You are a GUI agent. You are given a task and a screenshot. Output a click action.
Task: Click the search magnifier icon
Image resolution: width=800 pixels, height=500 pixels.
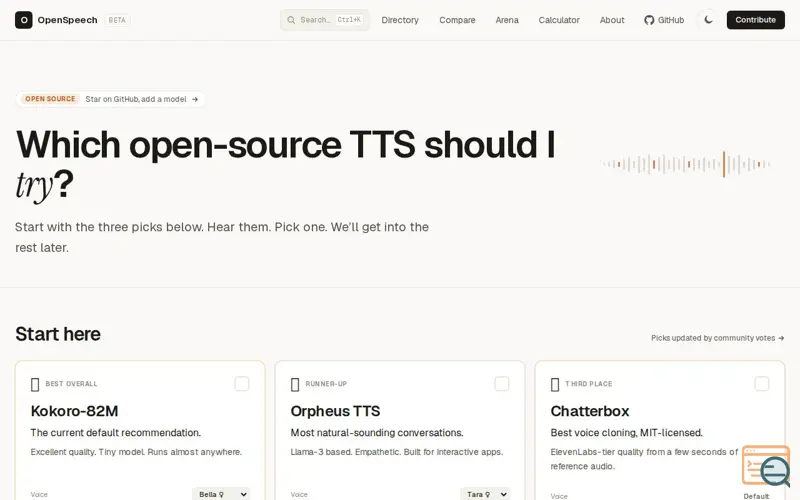click(291, 20)
